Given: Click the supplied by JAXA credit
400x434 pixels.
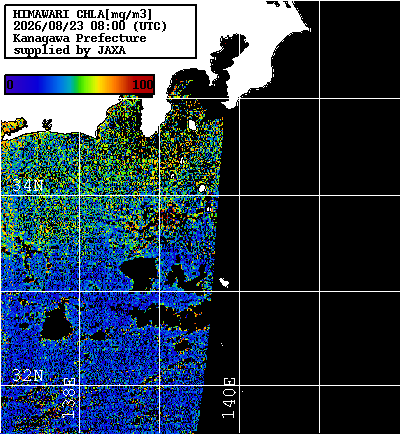Looking at the screenshot, I should point(69,50).
